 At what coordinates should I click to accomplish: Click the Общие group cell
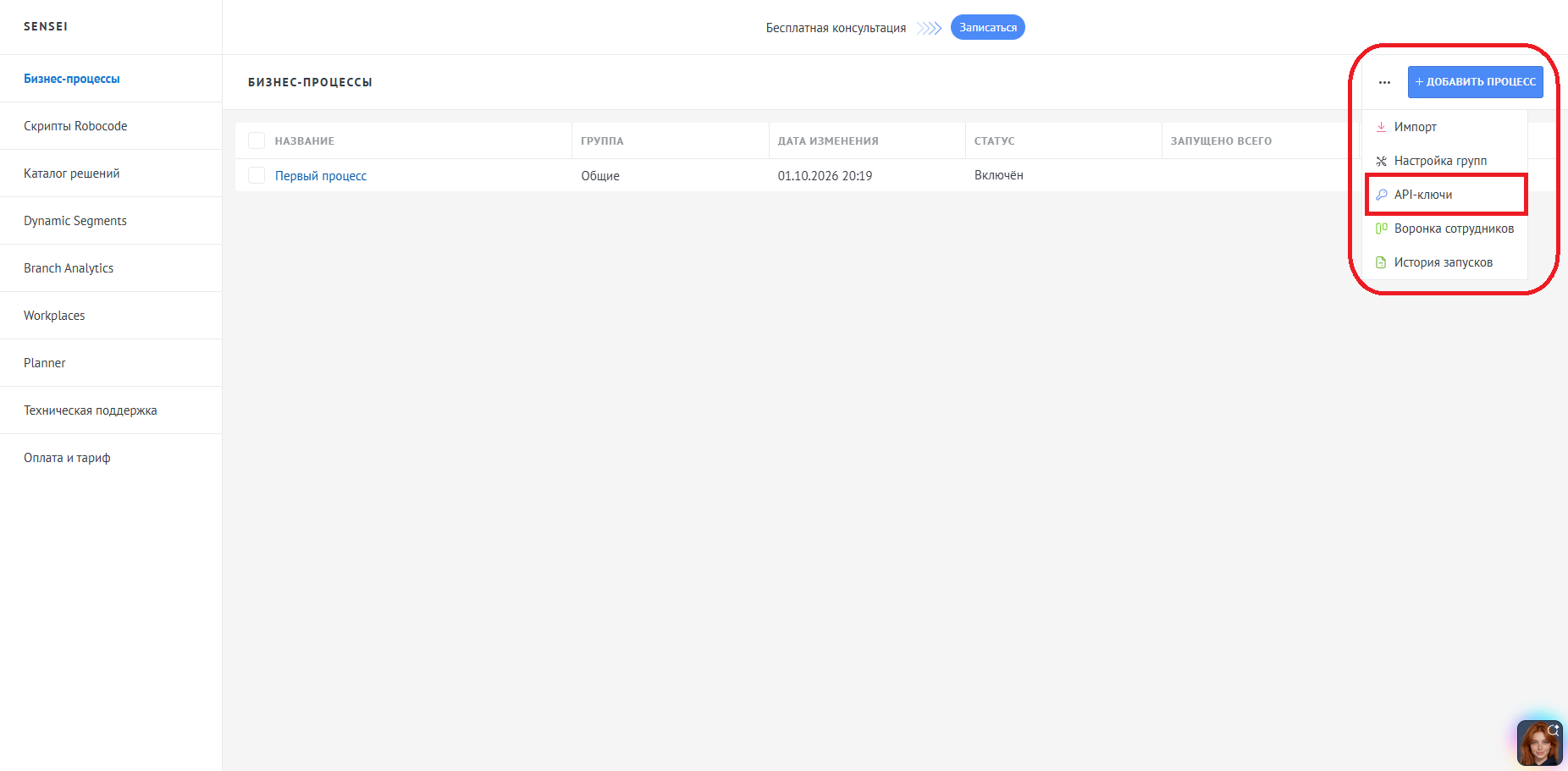(600, 176)
